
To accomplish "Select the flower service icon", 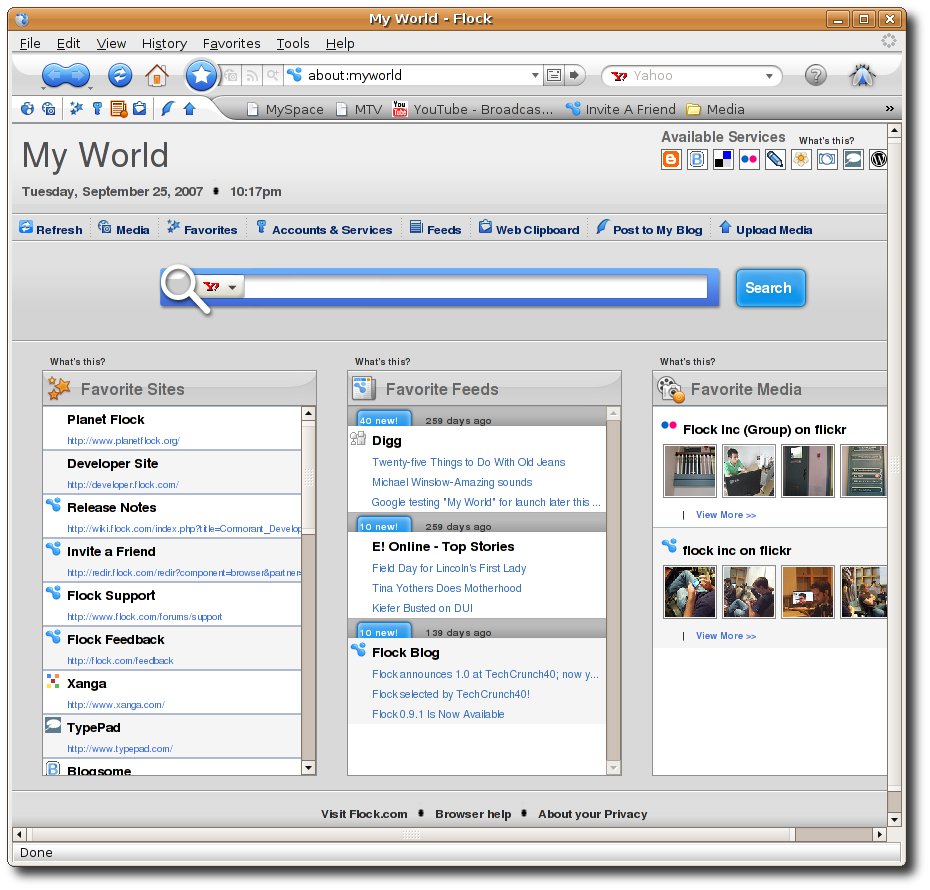I will pos(801,160).
